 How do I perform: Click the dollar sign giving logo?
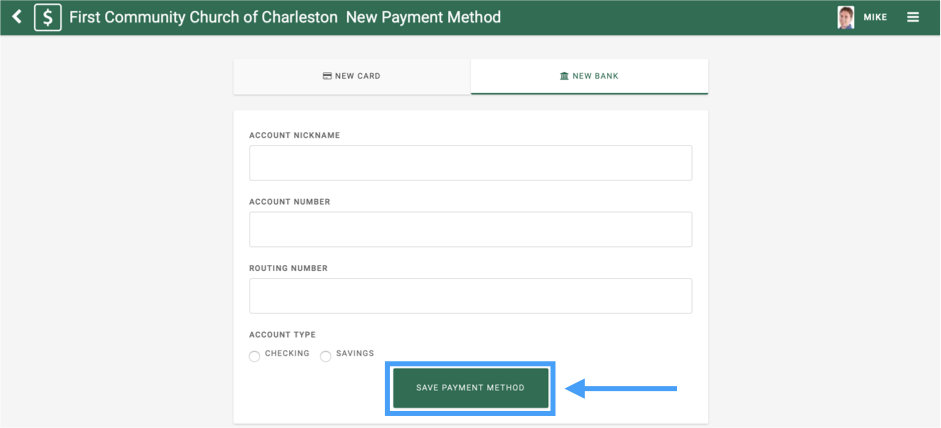[x=47, y=17]
